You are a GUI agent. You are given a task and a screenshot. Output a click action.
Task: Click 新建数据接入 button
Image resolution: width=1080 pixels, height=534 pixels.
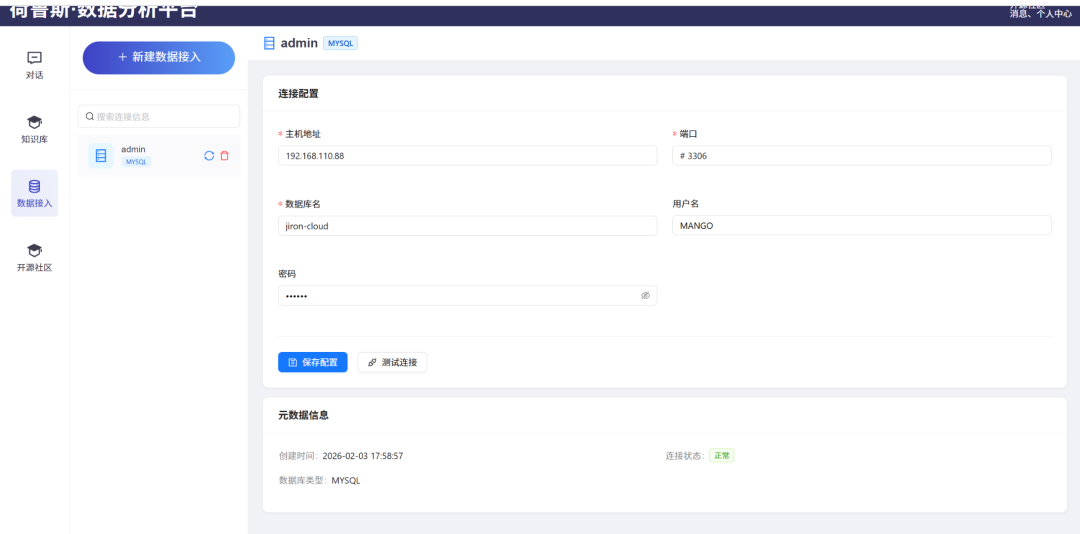click(x=159, y=57)
